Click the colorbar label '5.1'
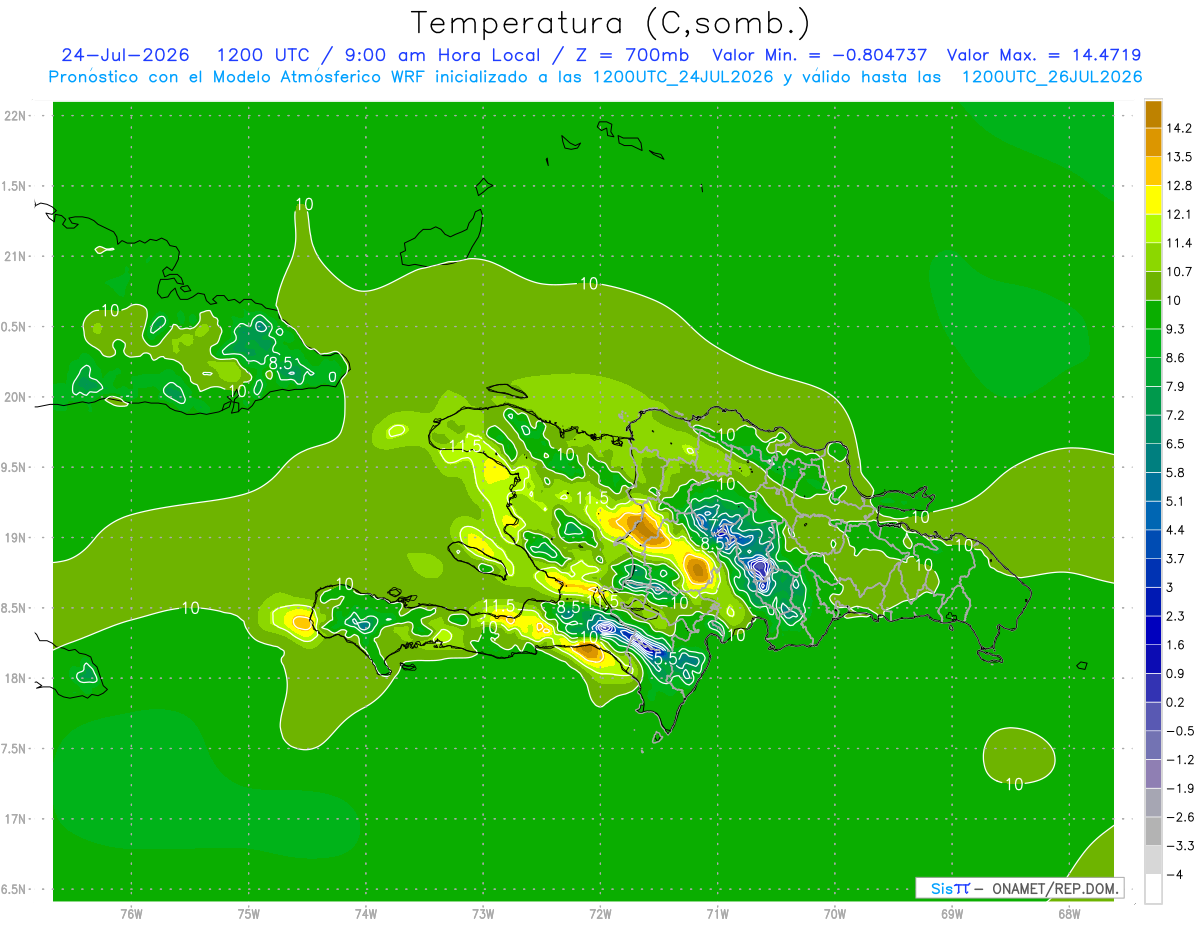The height and width of the screenshot is (927, 1200). (1174, 501)
